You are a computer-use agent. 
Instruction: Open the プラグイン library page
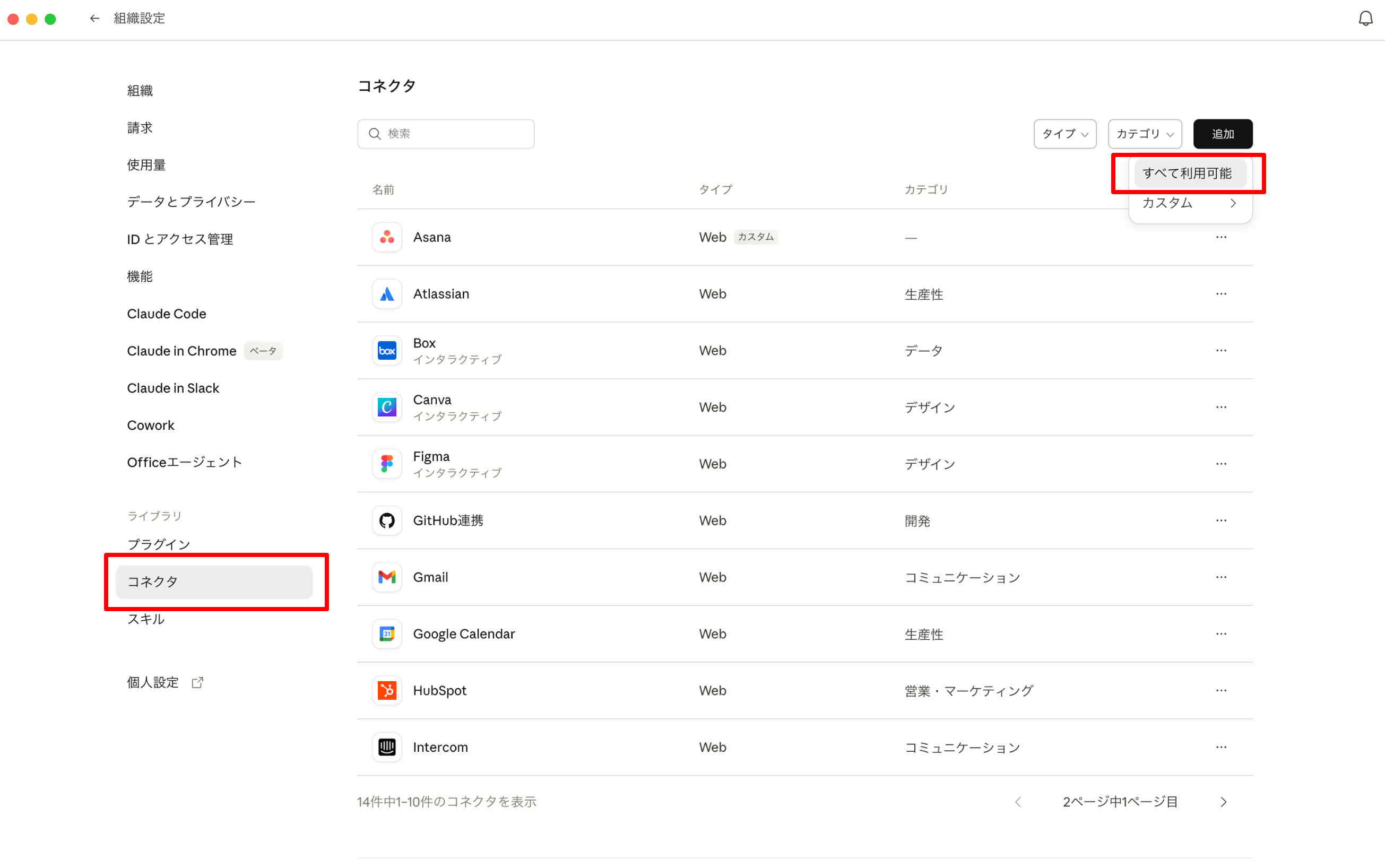coord(159,544)
